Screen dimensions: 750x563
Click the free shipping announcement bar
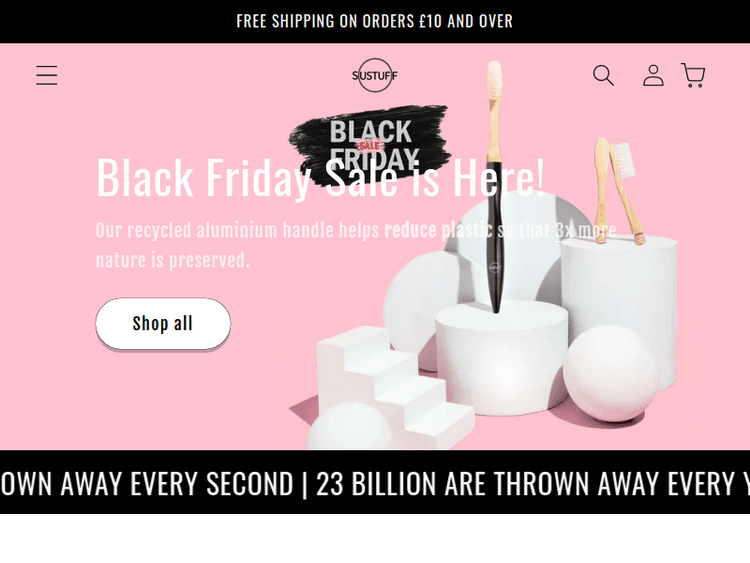click(x=375, y=22)
